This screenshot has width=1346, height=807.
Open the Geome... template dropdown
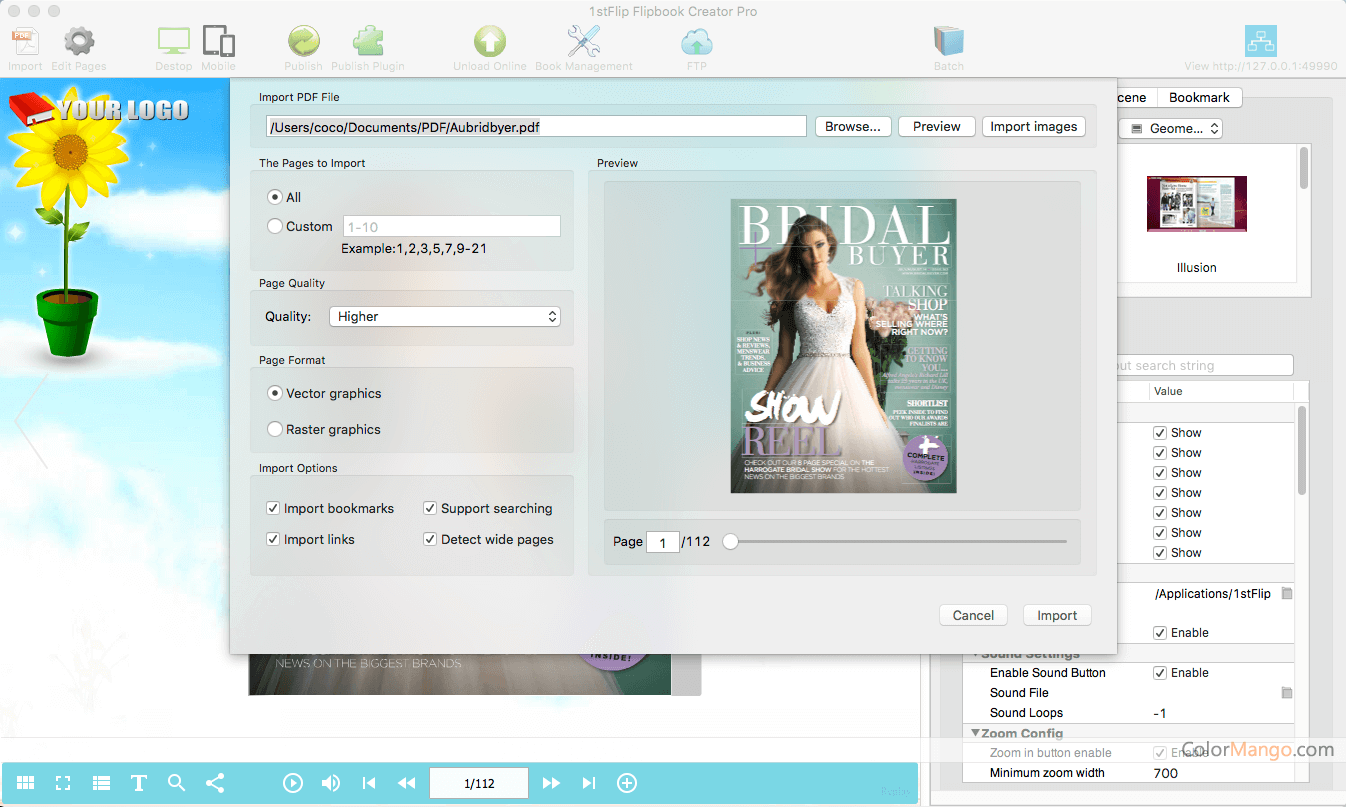coord(1170,128)
